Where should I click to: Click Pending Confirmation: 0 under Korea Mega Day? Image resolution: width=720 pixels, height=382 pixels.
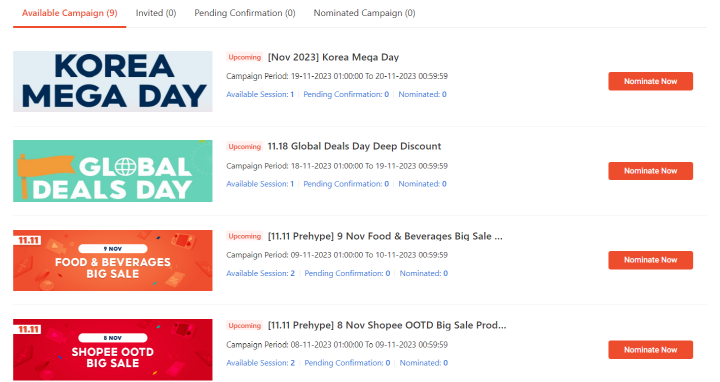coord(346,94)
